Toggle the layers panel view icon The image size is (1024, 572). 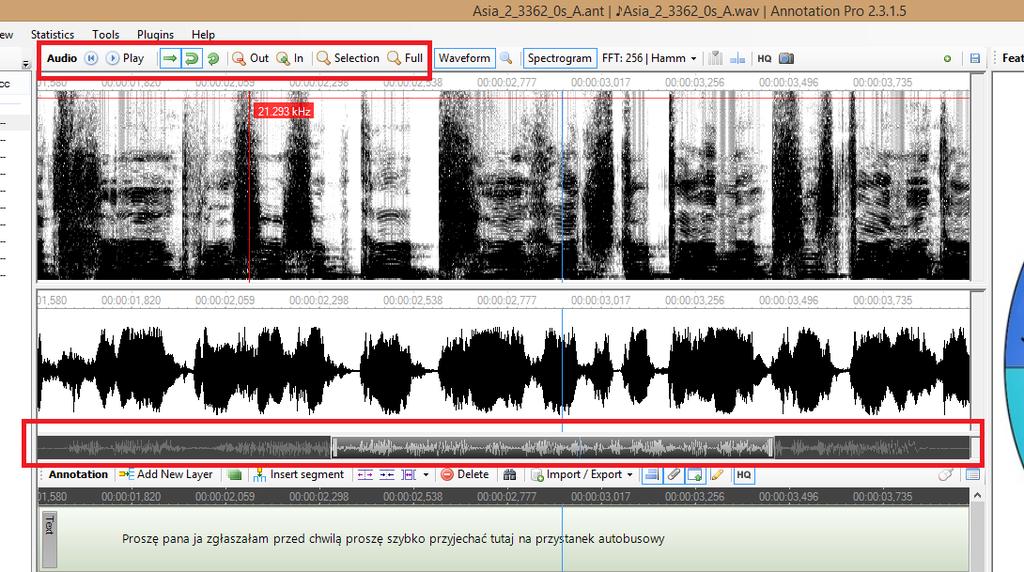pos(651,475)
